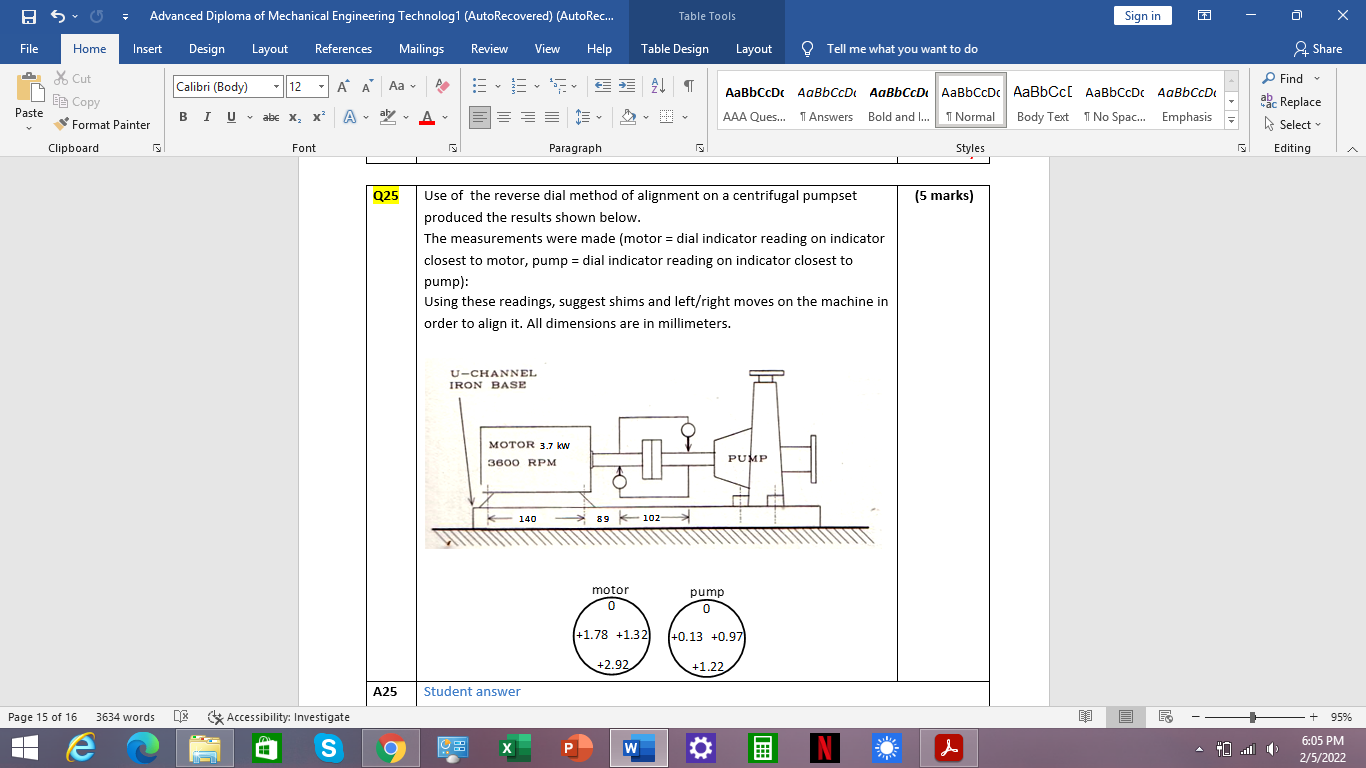
Task: Open the font size dropdown
Action: point(321,87)
